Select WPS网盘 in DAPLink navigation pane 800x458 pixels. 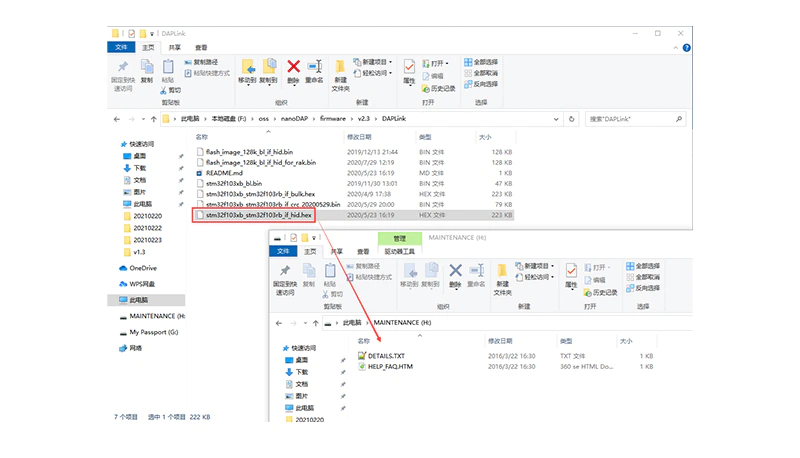(137, 284)
